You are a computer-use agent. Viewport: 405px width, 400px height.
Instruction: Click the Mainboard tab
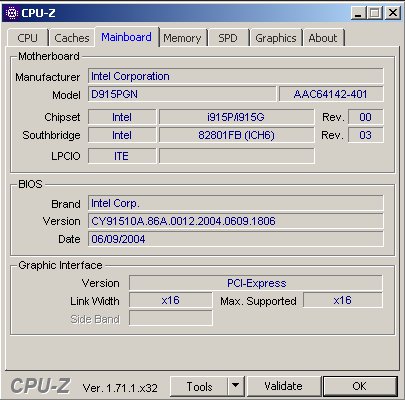126,37
